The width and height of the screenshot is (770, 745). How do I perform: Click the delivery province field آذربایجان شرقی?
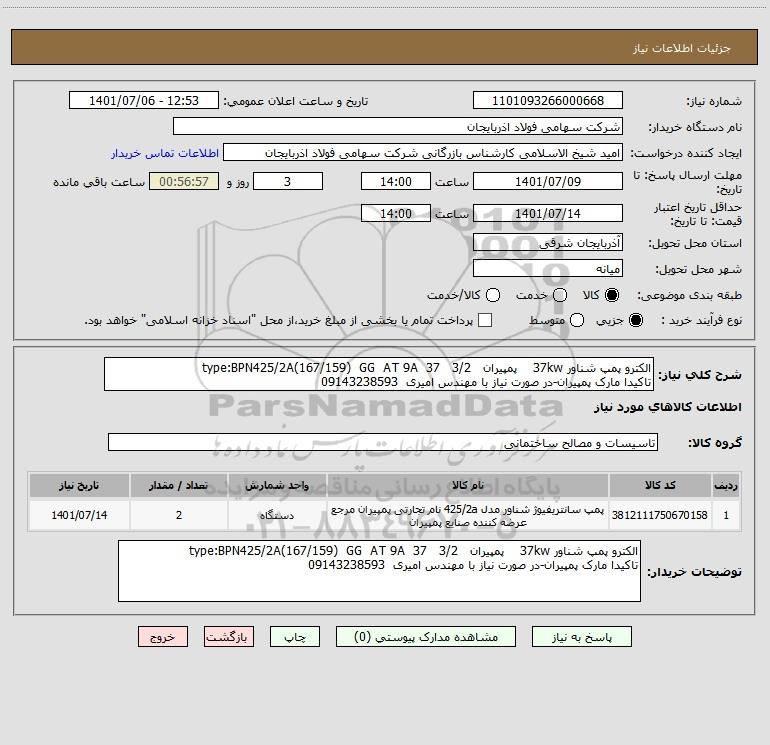click(548, 243)
